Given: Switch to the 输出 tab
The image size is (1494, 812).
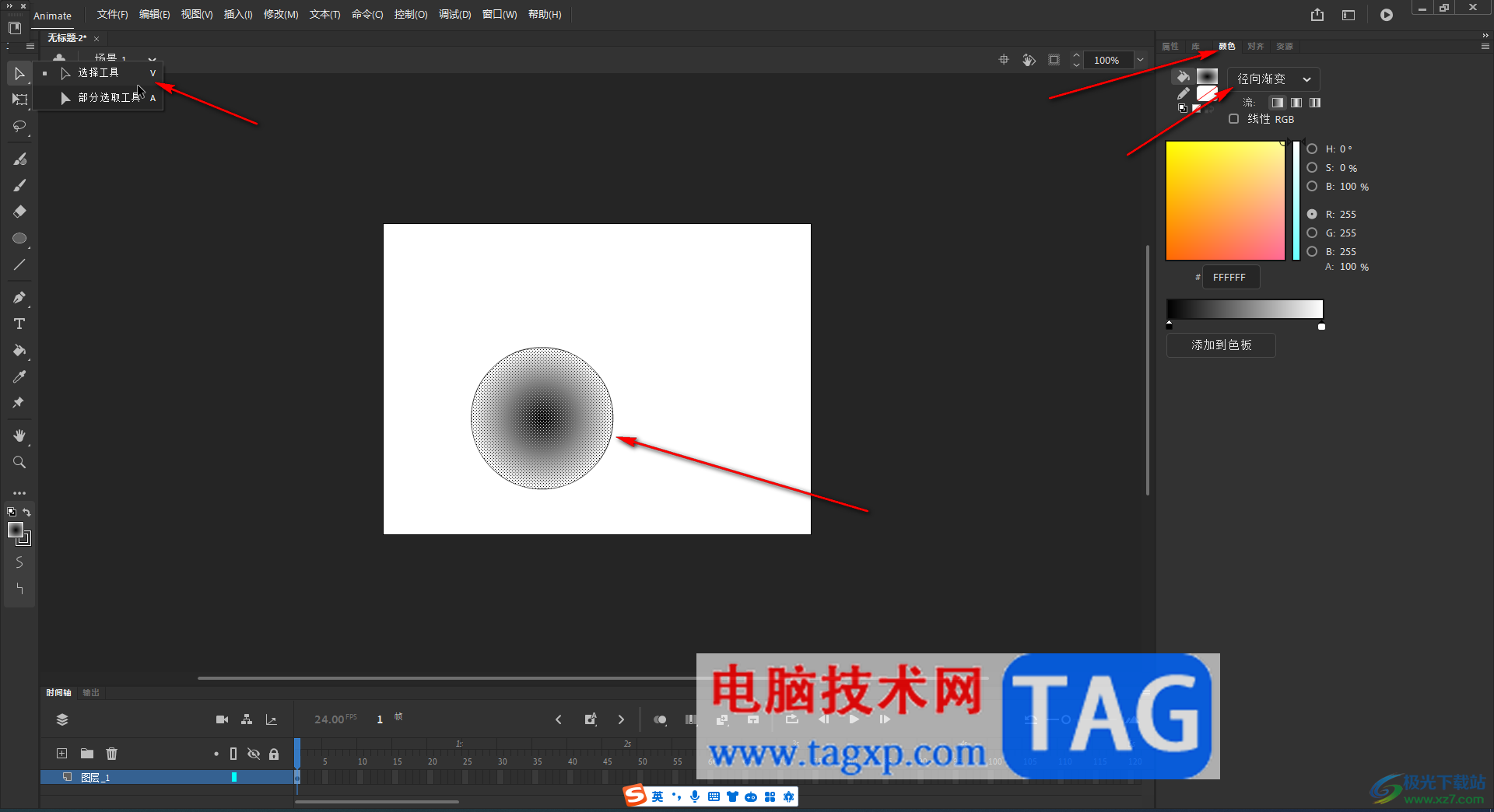Looking at the screenshot, I should tap(91, 692).
